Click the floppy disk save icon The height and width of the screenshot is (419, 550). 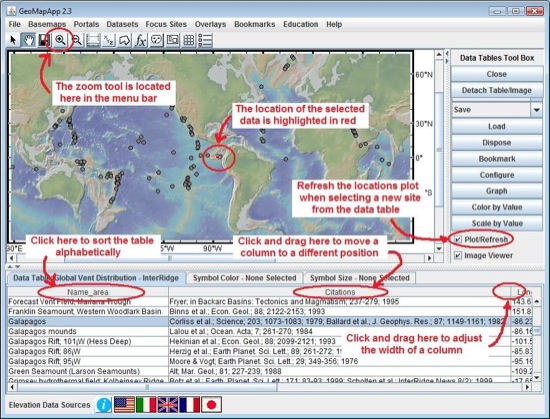tap(44, 40)
